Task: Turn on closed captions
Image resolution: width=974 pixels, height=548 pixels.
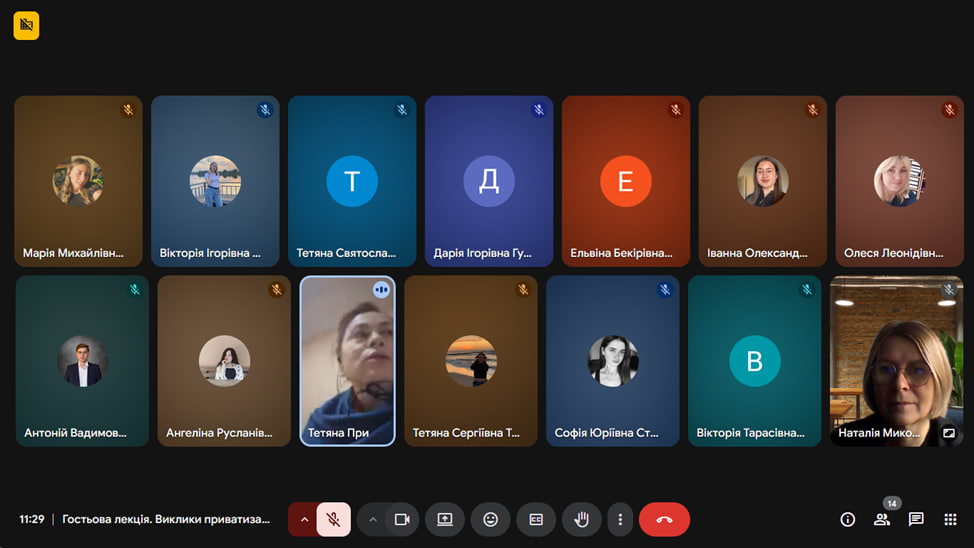Action: (x=536, y=519)
